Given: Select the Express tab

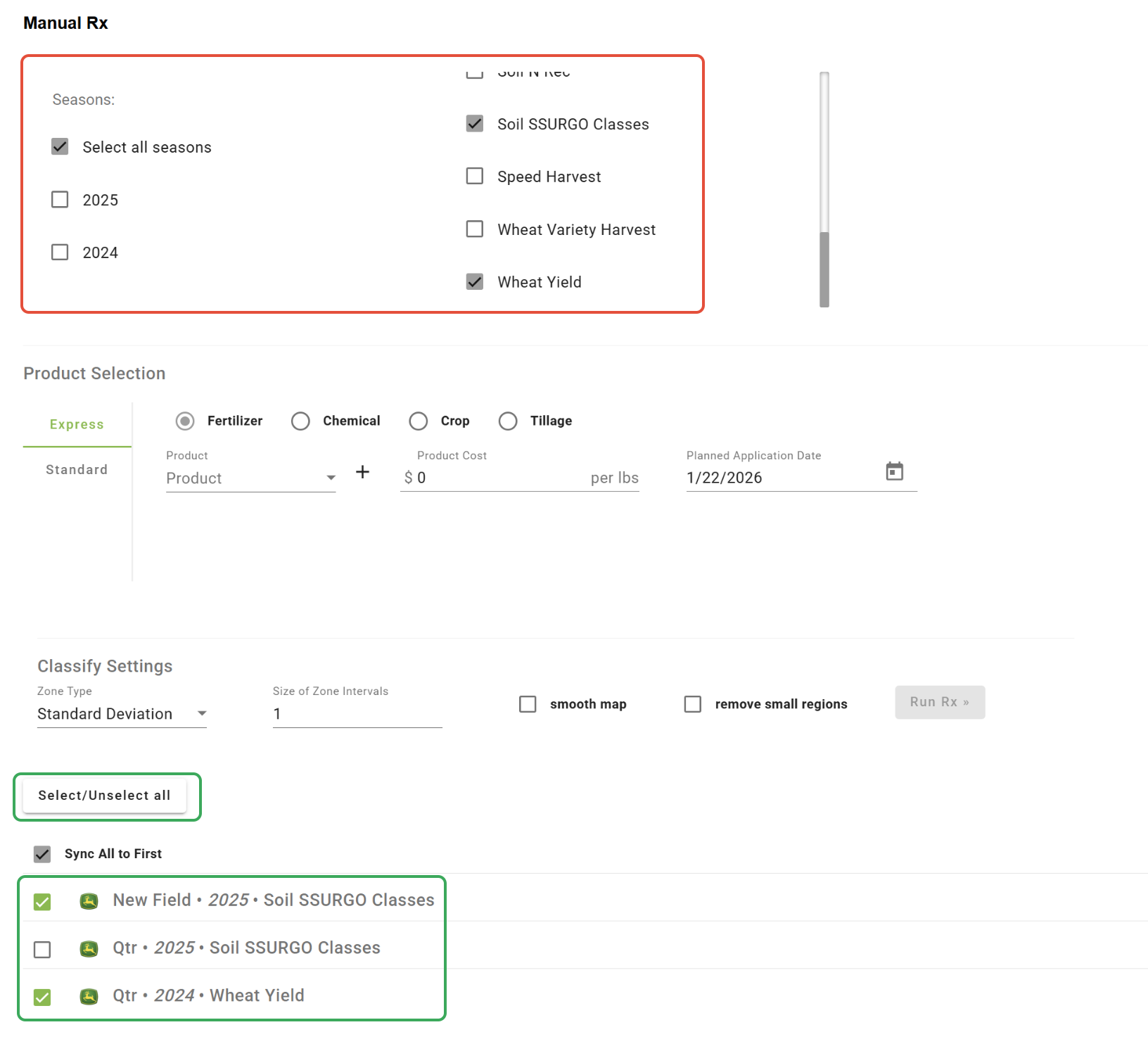Looking at the screenshot, I should pos(77,424).
